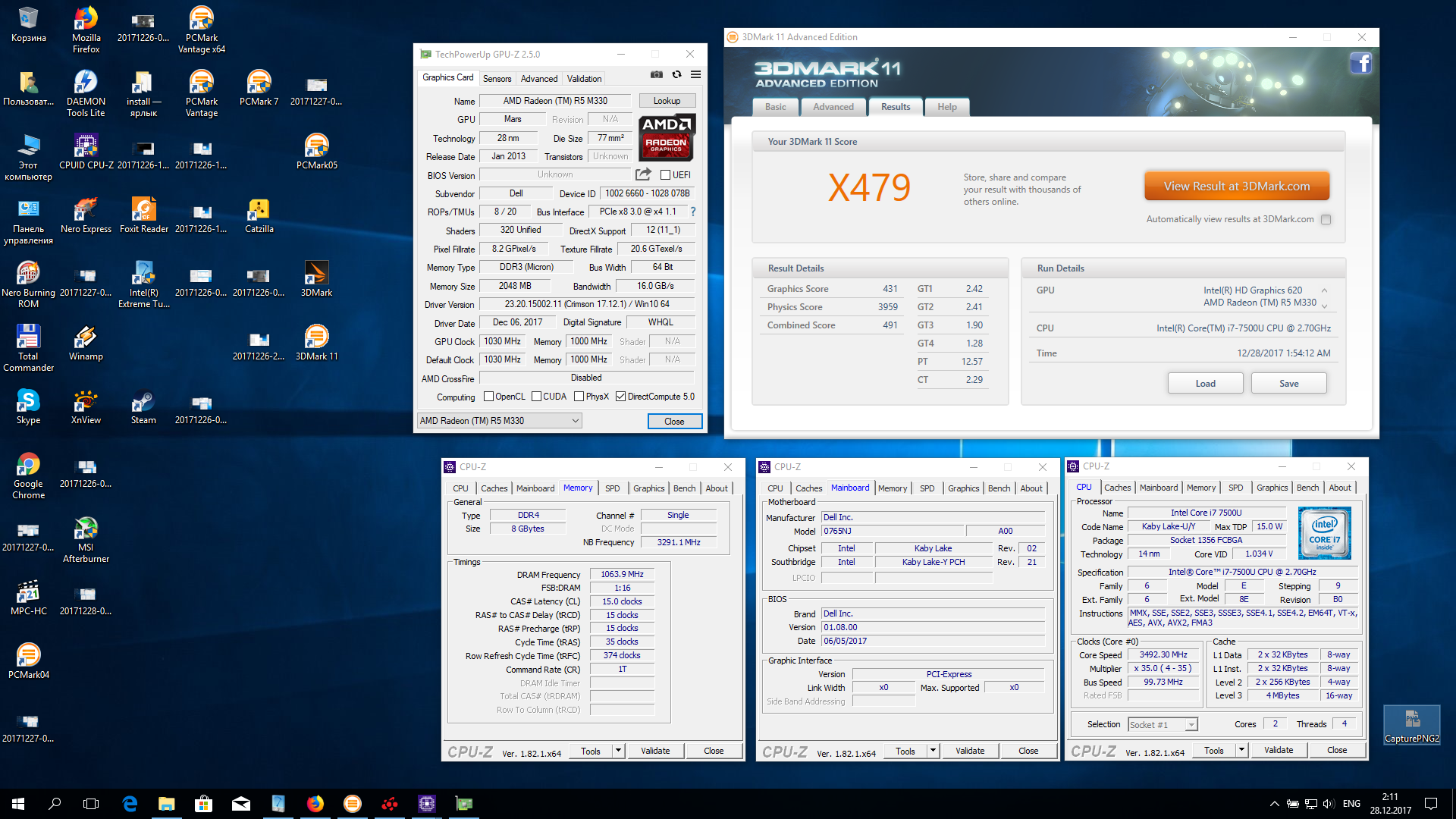Screen dimensions: 1456x819
Task: Launch CPUID CPU-Z from desktop
Action: pyautogui.click(x=86, y=152)
